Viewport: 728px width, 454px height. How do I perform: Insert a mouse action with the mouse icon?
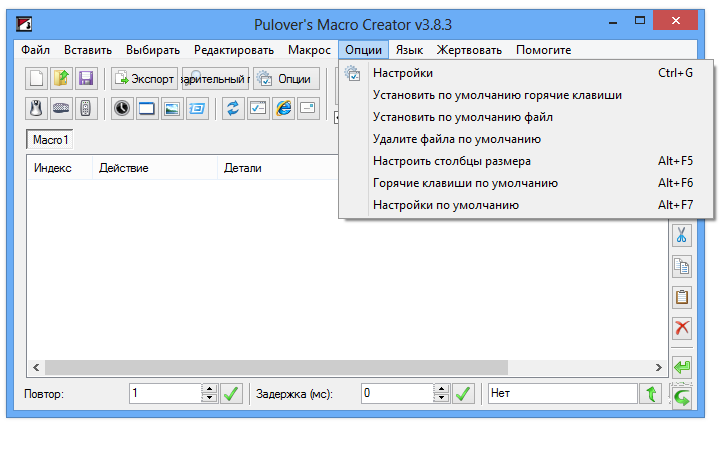tap(36, 109)
